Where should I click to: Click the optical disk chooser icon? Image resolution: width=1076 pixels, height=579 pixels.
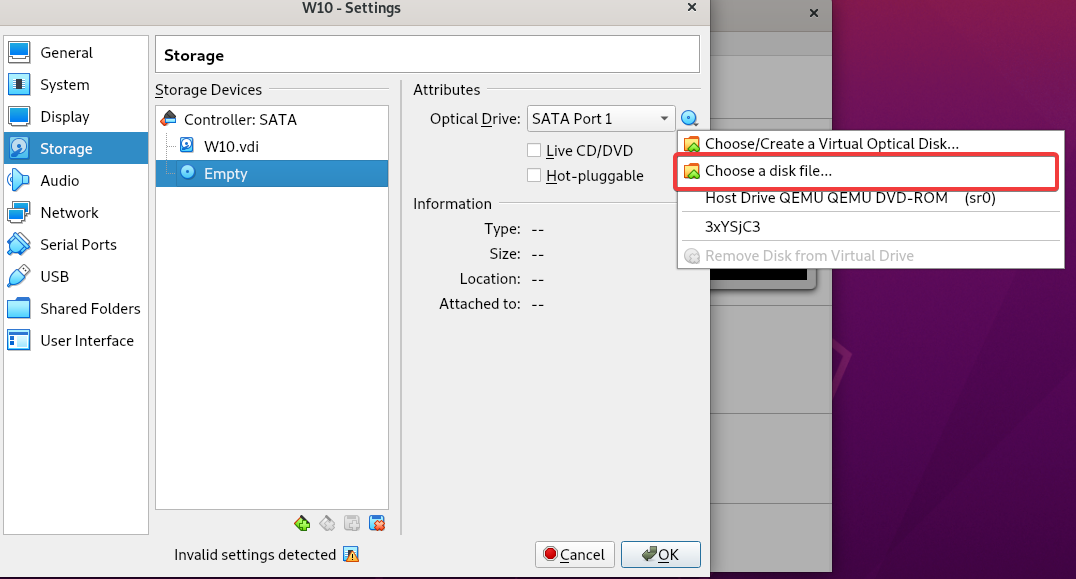(690, 119)
